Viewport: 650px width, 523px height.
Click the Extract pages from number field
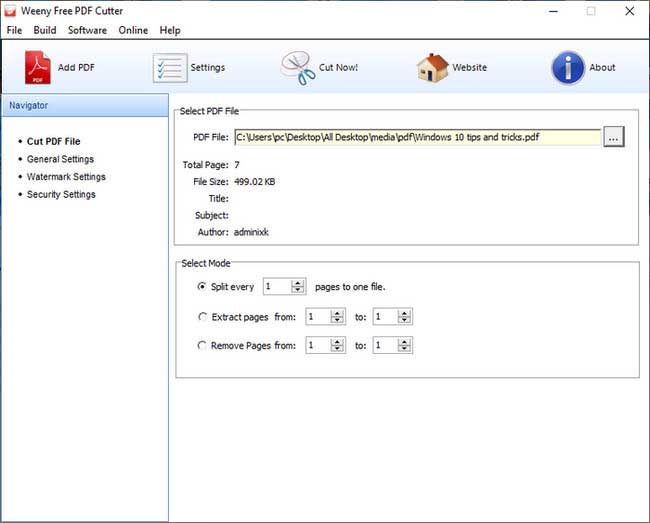(x=318, y=317)
